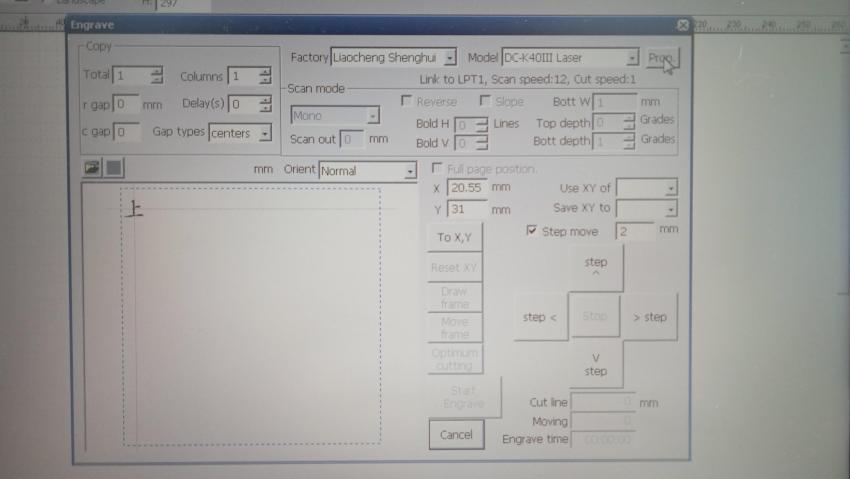This screenshot has height=479, width=850.
Task: Toggle the Step move checkbox
Action: point(531,231)
